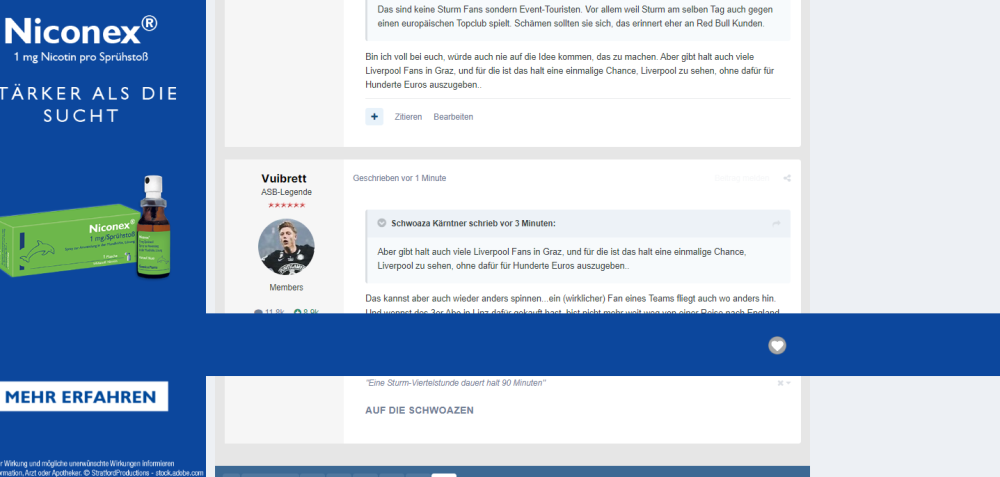Viewport: 1000px width, 477px height.
Task: Collapse the Schwoaza Kärntner quote block
Action: pyautogui.click(x=381, y=223)
